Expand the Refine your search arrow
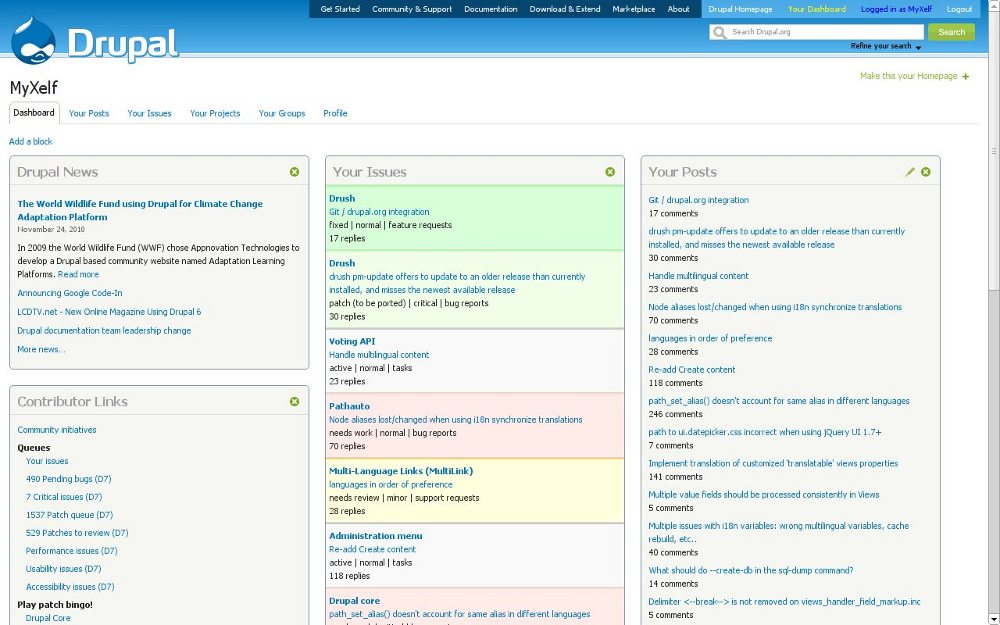The width and height of the screenshot is (1000, 625). 918,47
